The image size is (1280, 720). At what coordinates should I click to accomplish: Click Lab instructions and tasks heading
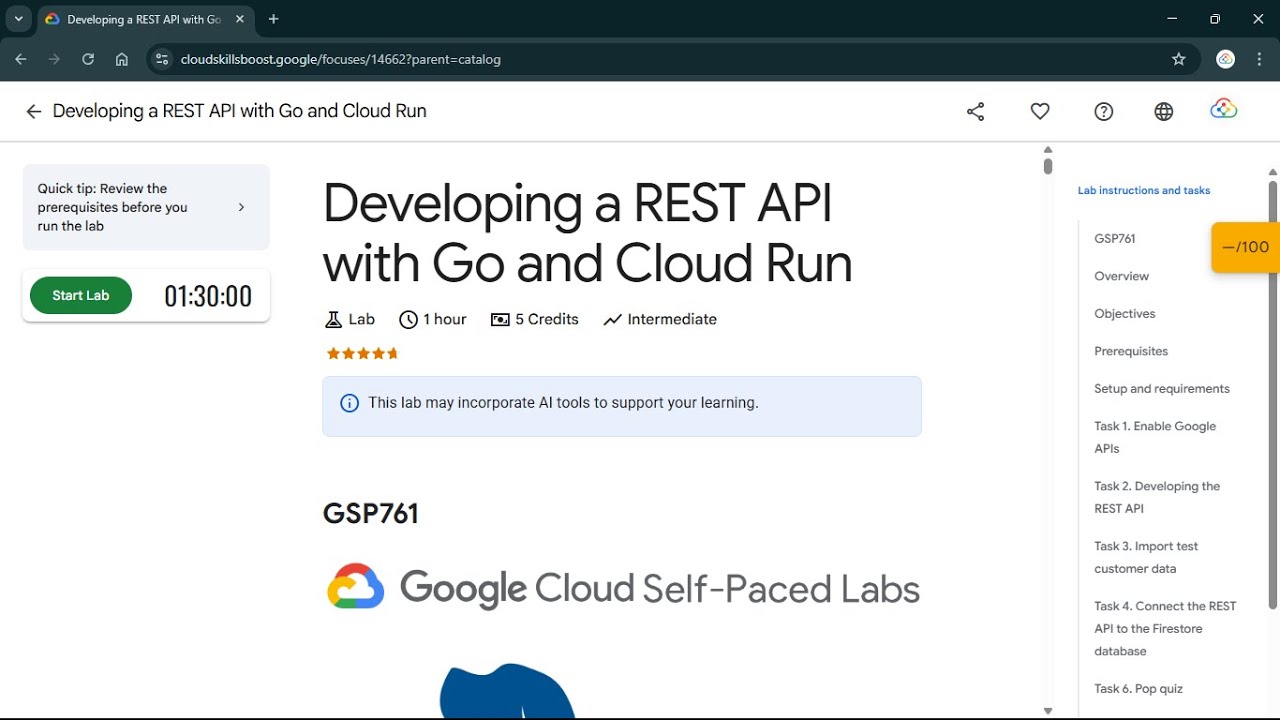point(1144,190)
